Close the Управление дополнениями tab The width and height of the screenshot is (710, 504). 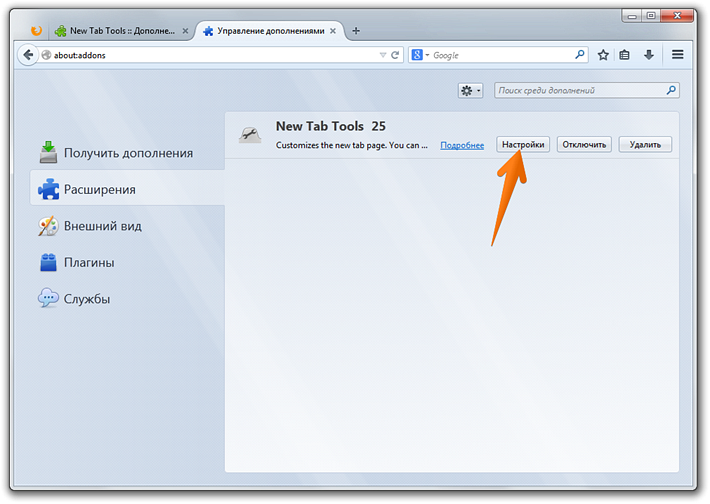333,31
